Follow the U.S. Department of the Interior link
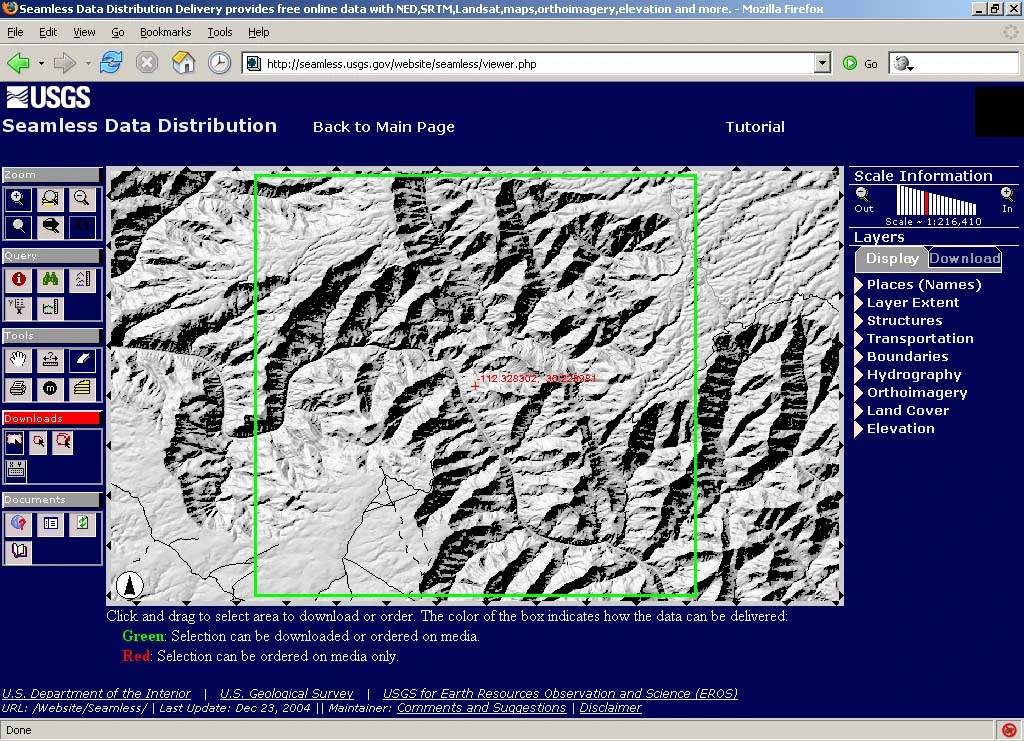 coord(97,693)
